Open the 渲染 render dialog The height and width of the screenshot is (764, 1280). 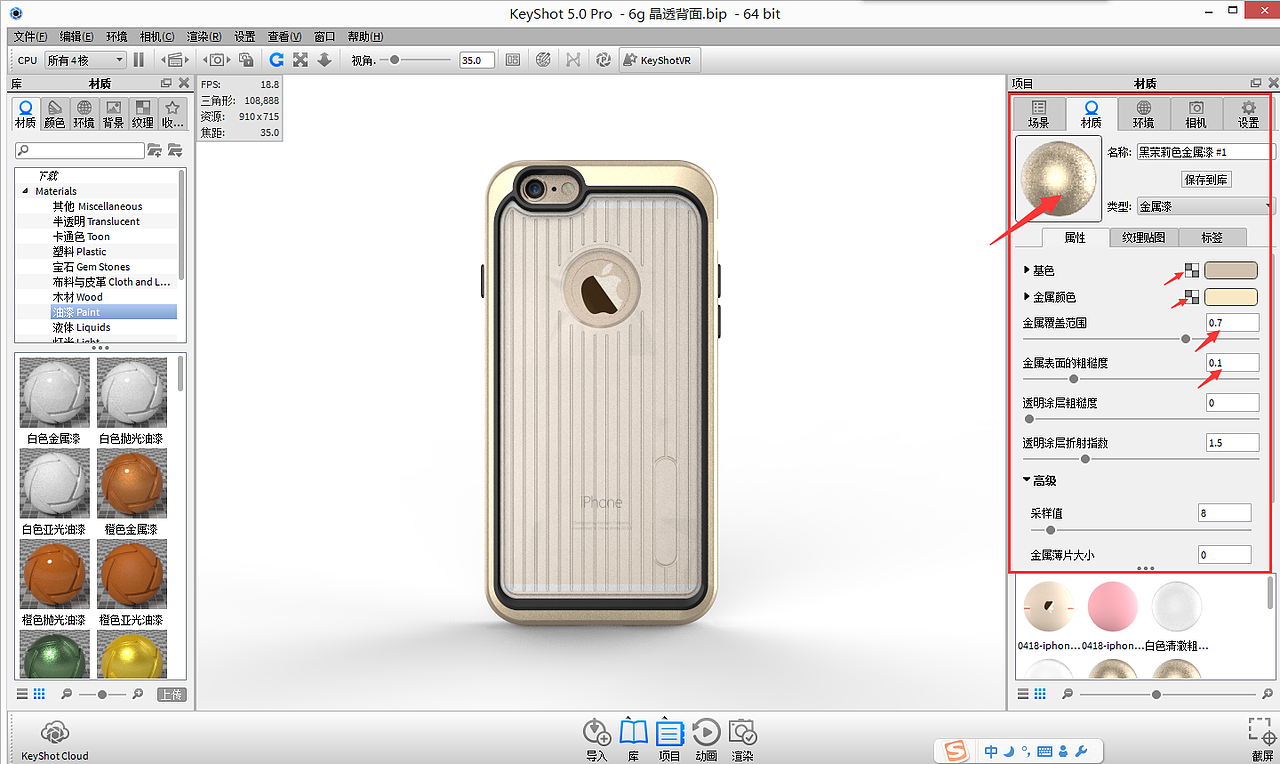click(742, 740)
